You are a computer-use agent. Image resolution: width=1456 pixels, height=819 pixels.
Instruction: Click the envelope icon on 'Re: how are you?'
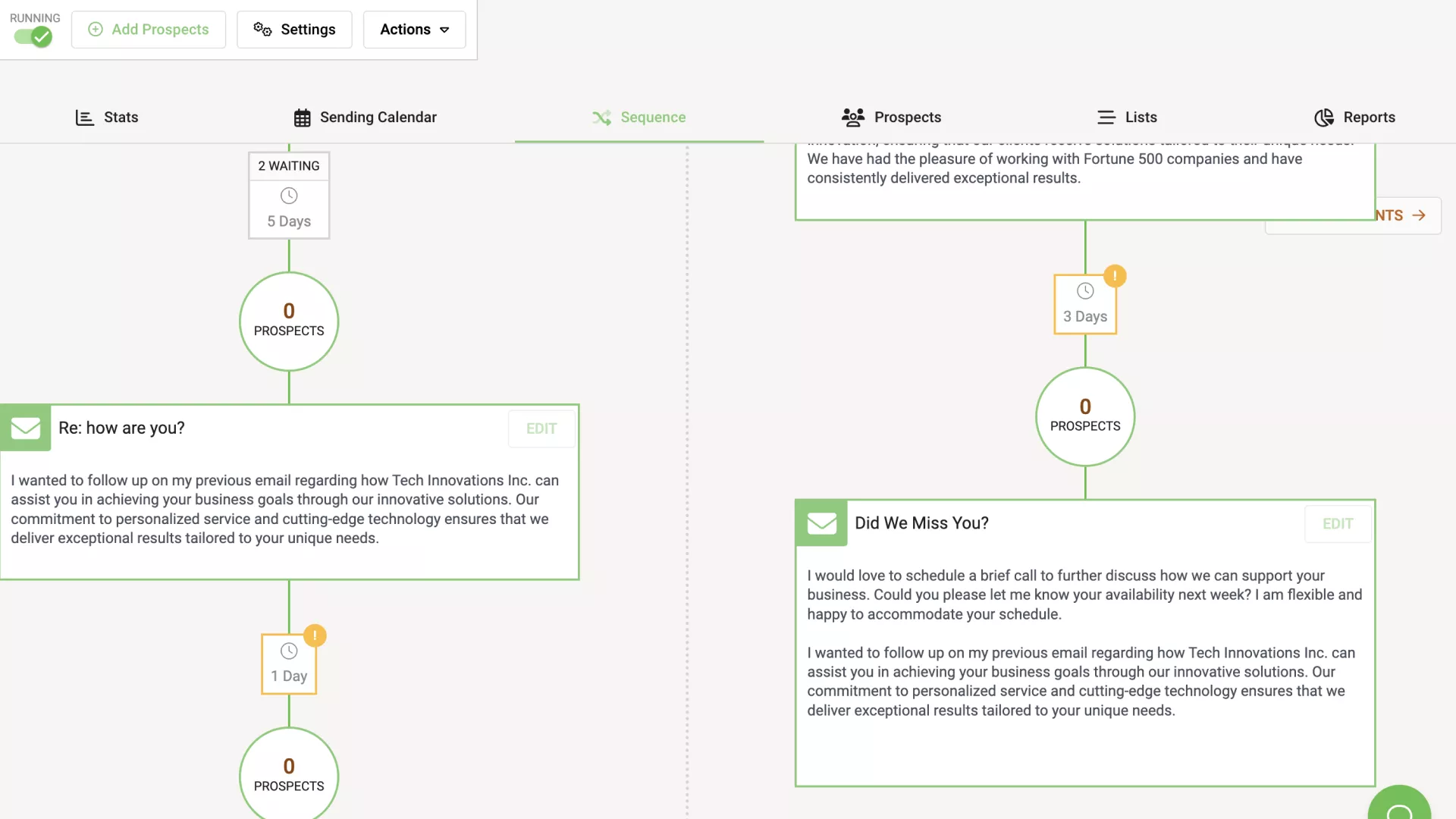tap(26, 428)
